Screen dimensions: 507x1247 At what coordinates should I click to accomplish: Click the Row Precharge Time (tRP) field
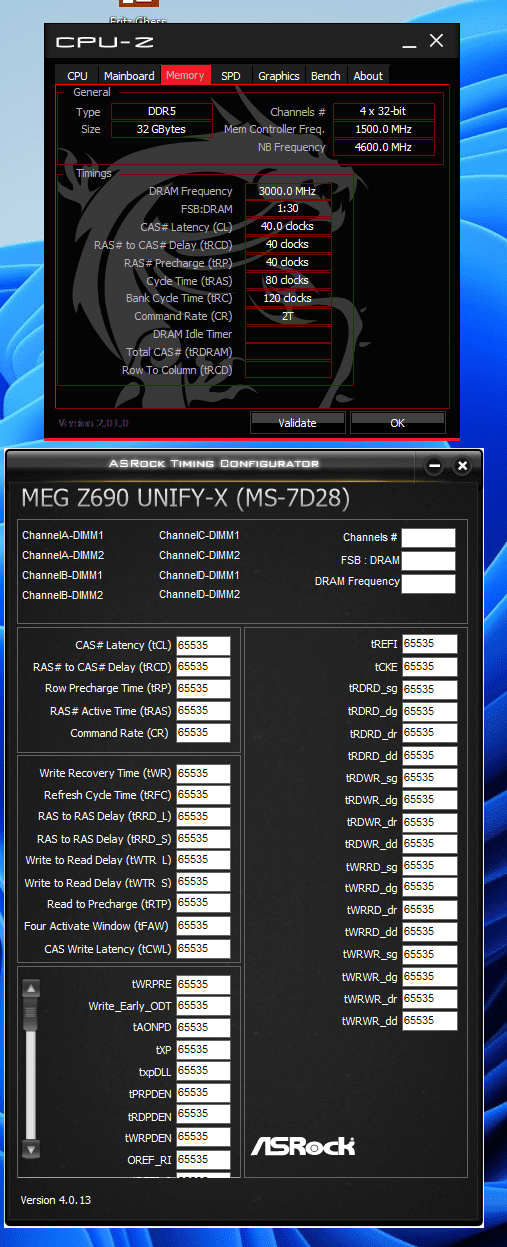coord(203,689)
